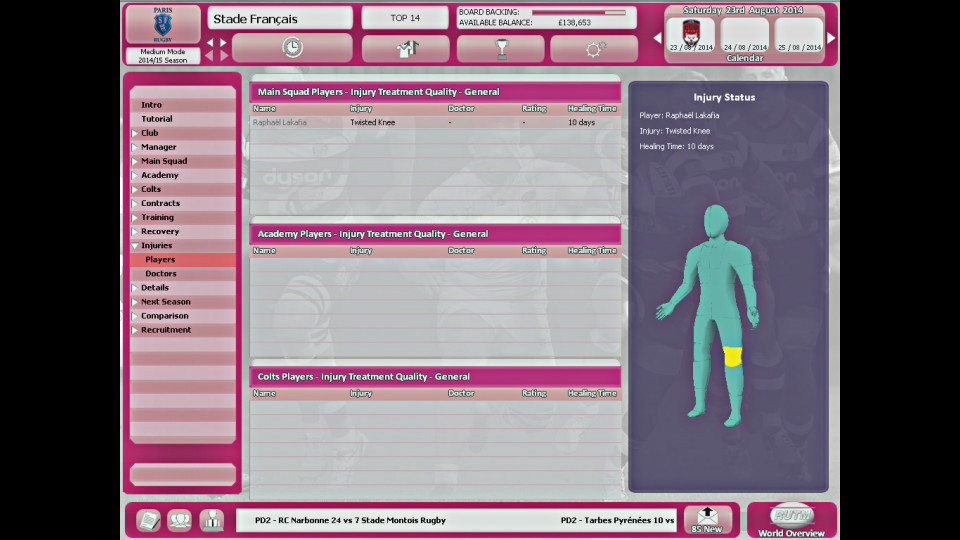This screenshot has height=540, width=960.
Task: Click the TOP 14 league button
Action: [405, 18]
